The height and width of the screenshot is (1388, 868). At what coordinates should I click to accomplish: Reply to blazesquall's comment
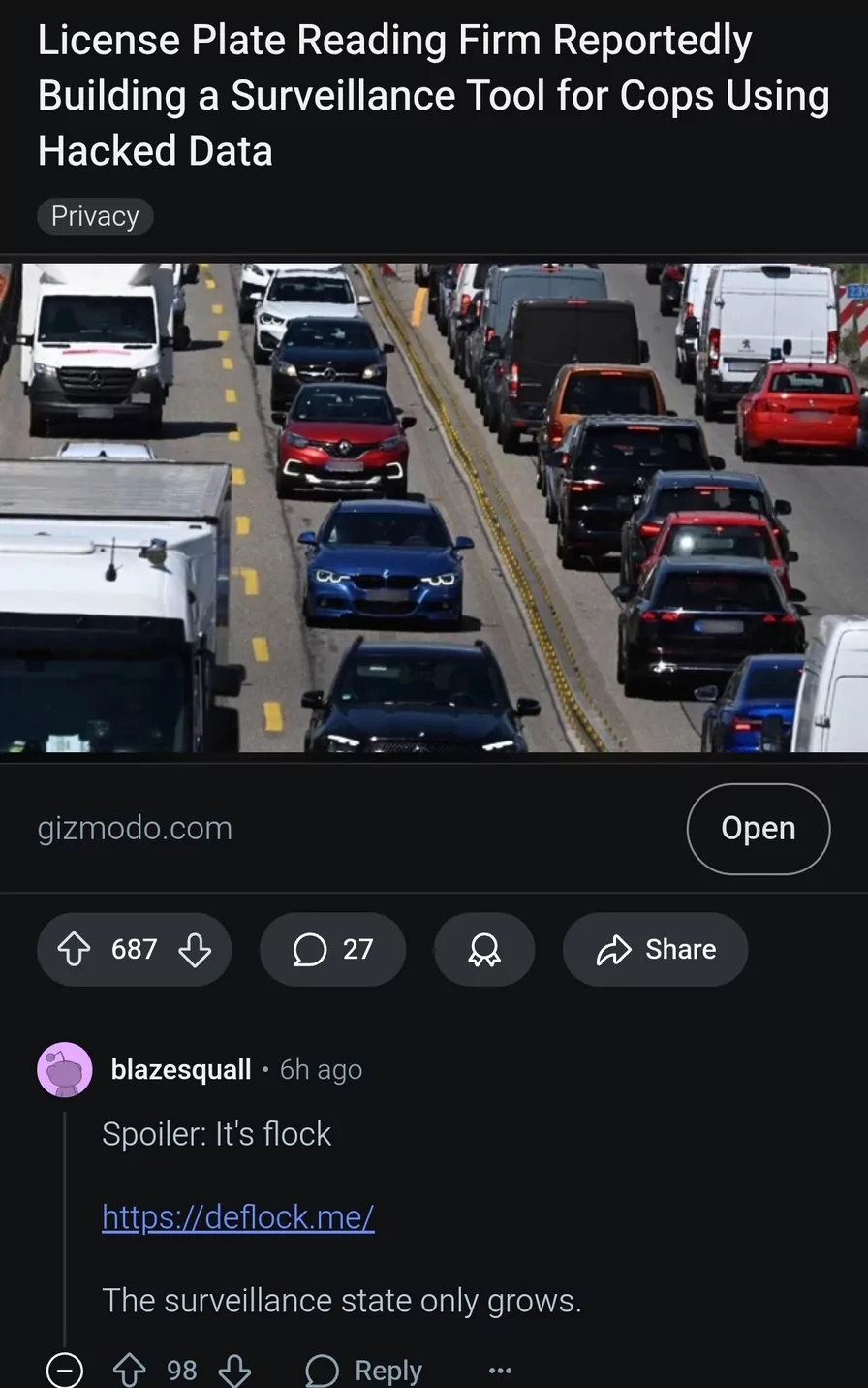(364, 1371)
